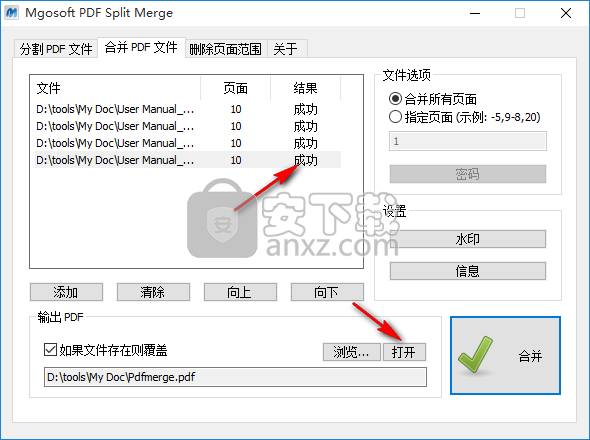Viewport: 590px width, 440px height.
Task: Click the 信息 button
Action: [x=468, y=271]
